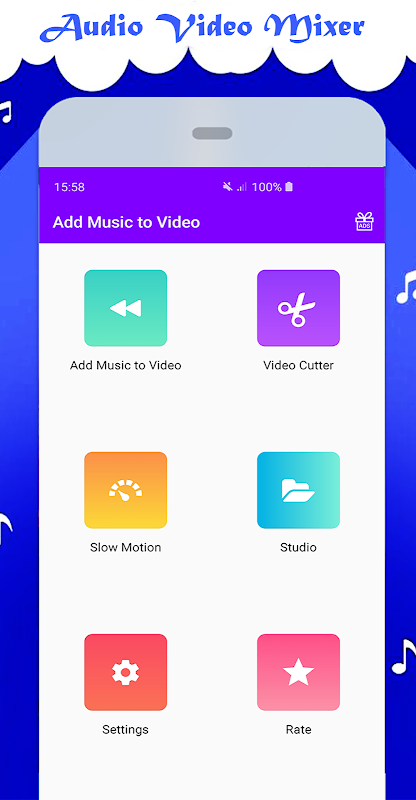This screenshot has height=800, width=416.
Task: Click the 'Slow Motion' label
Action: pyautogui.click(x=126, y=547)
